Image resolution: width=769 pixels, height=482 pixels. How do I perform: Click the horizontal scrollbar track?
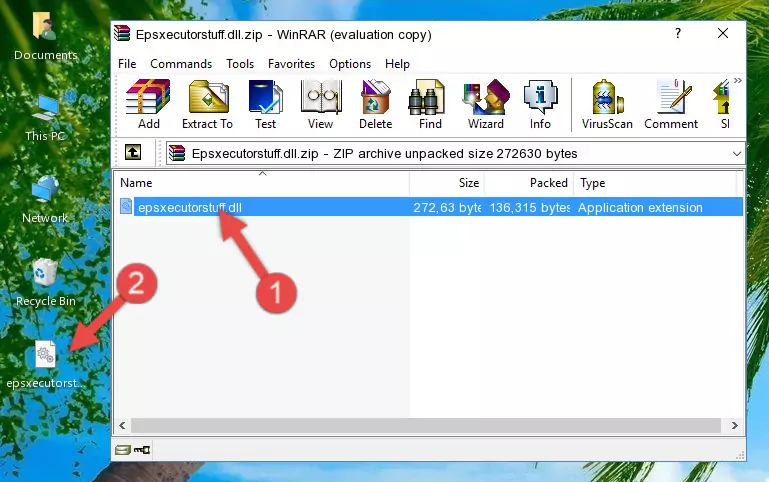(426, 426)
